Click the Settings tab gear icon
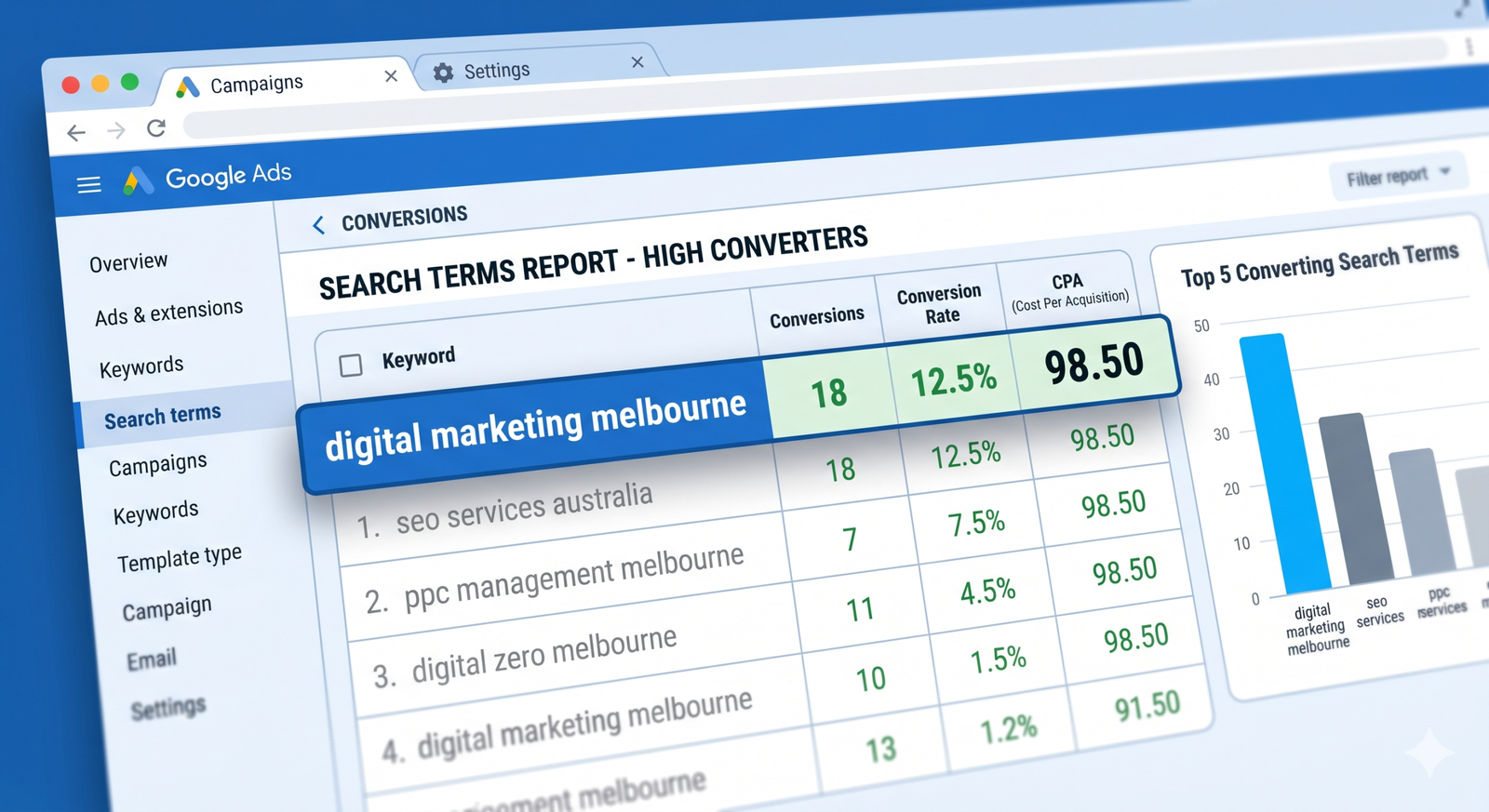The image size is (1489, 812). [443, 73]
